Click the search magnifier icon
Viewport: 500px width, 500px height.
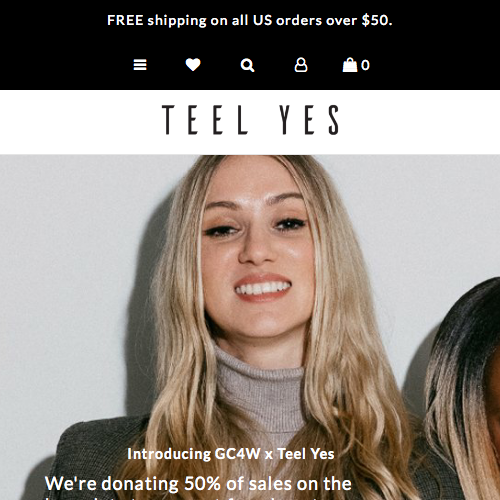[247, 65]
